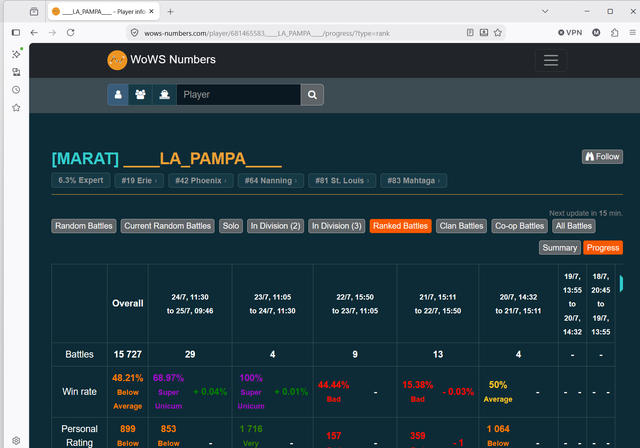Switch to Co-op Battles tab
Screen dimensions: 640x448
519,226
